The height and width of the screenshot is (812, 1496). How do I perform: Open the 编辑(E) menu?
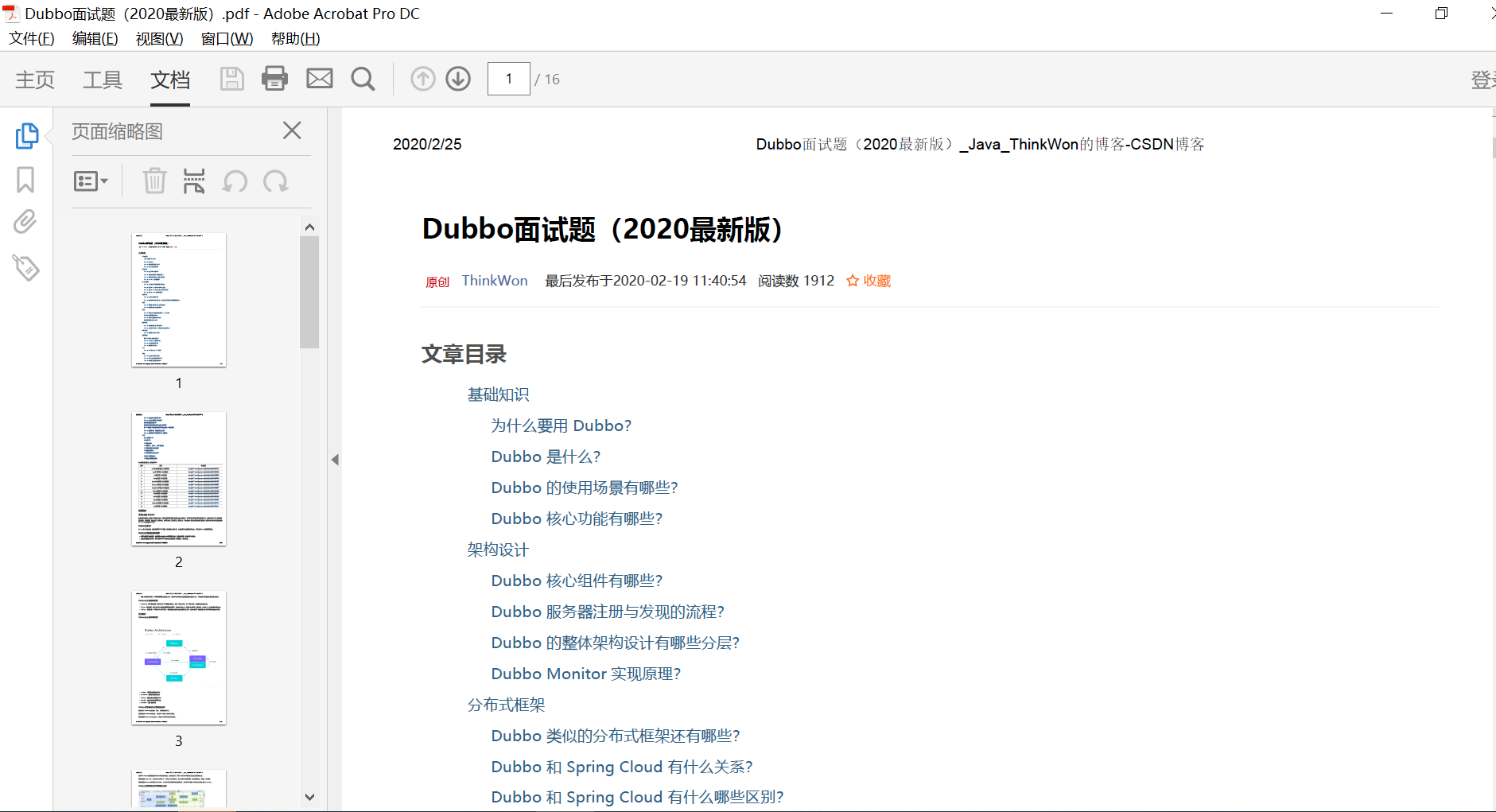click(x=95, y=38)
